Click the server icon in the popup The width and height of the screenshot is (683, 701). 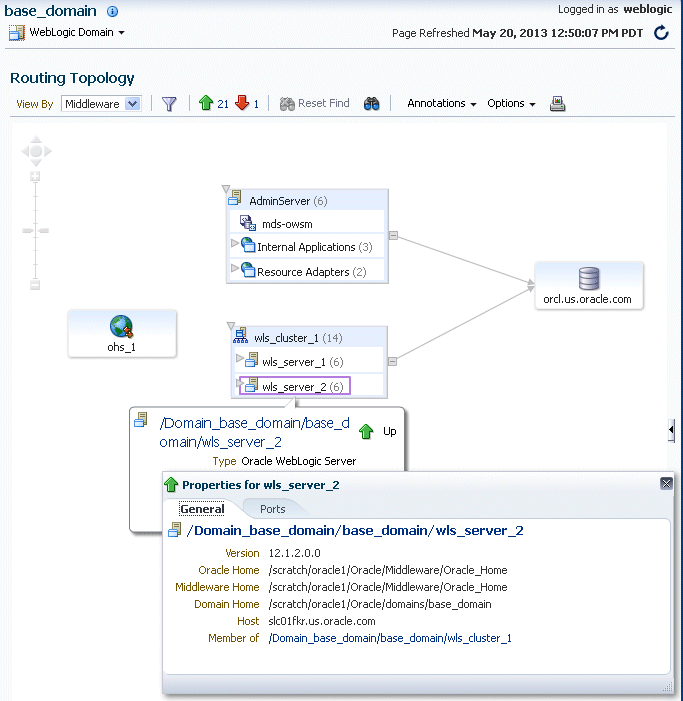[141, 420]
